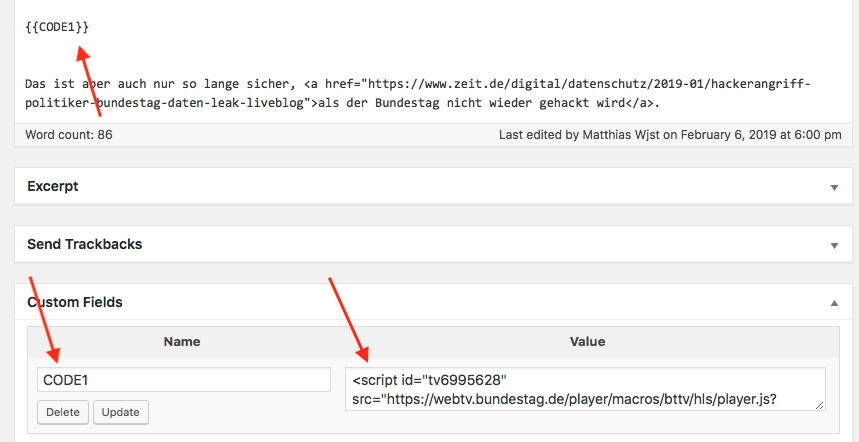Click the Value textarea resize handle
The width and height of the screenshot is (859, 442).
(819, 405)
